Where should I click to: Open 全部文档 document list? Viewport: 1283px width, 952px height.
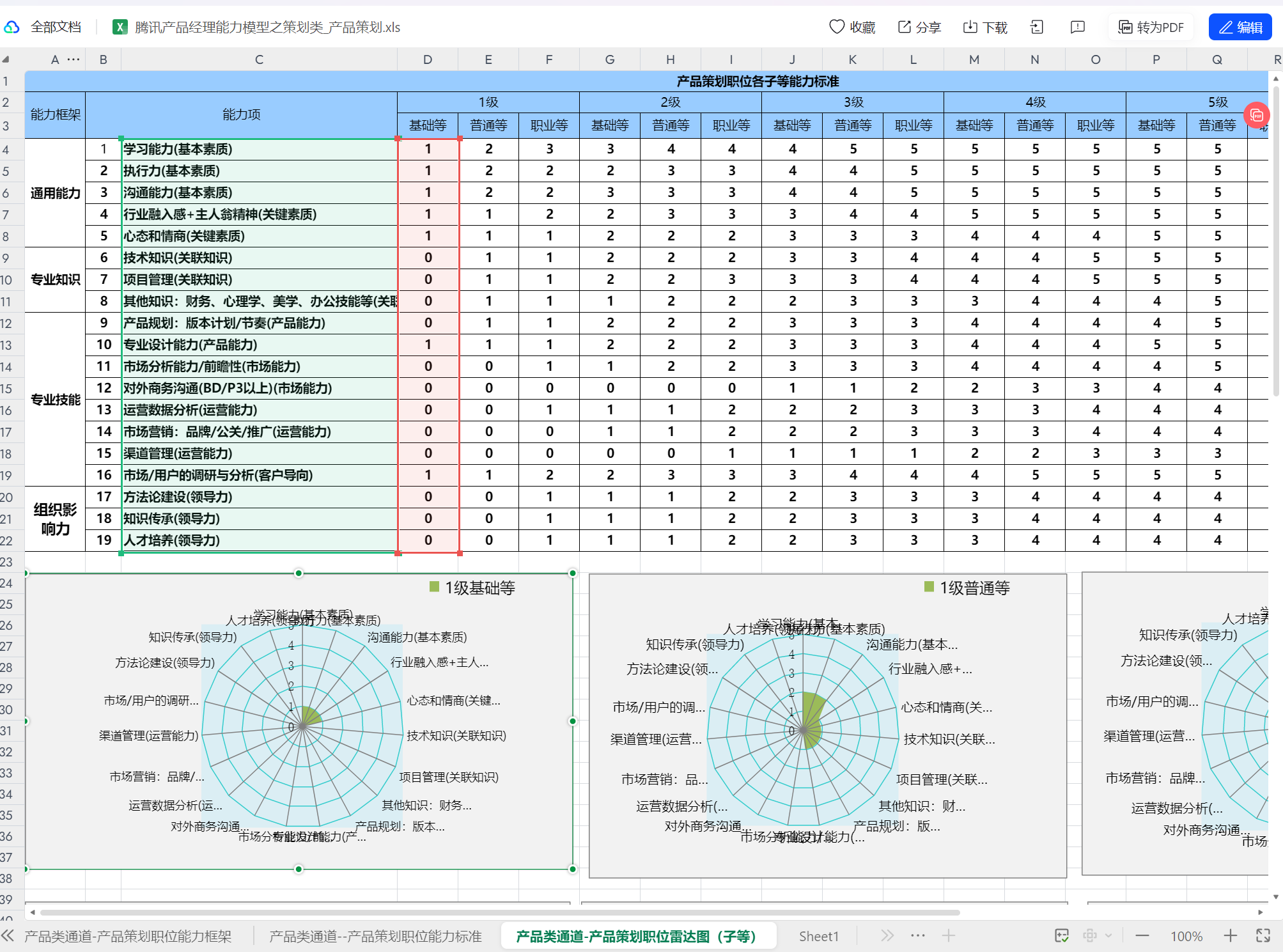pos(56,27)
